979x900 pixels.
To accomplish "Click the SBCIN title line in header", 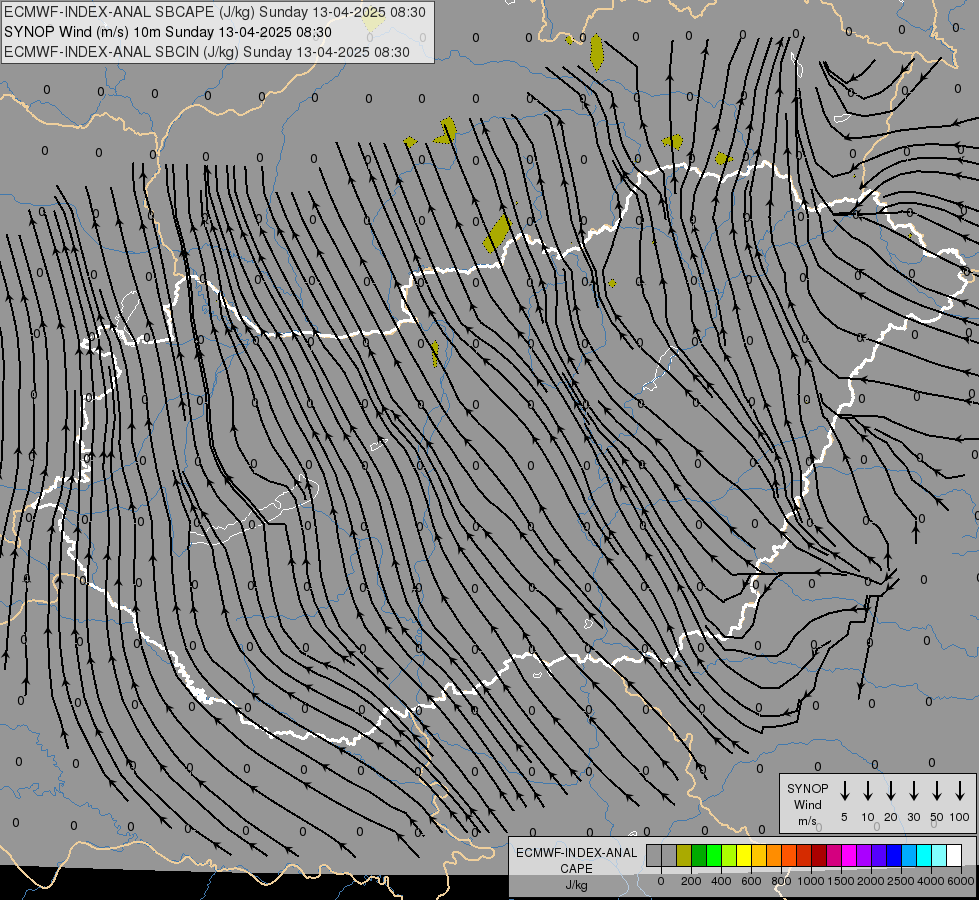I will (207, 52).
